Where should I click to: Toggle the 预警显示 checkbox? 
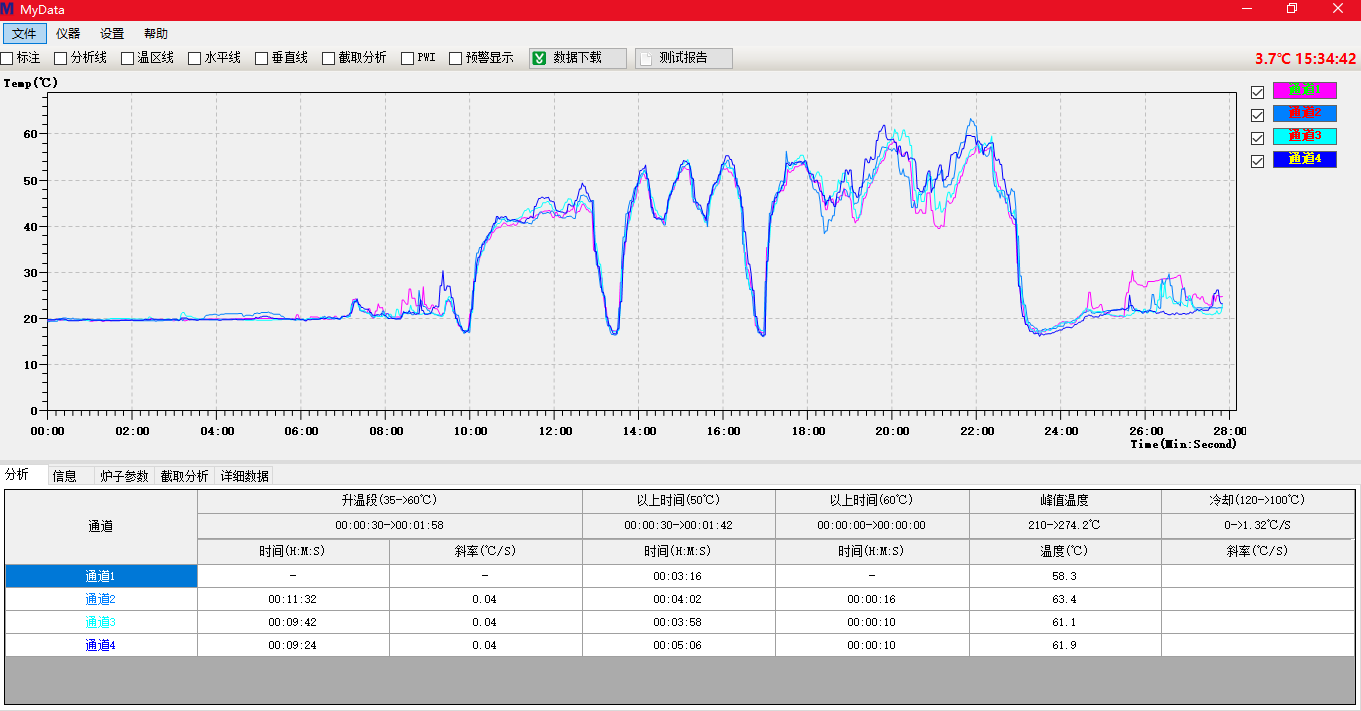[x=456, y=58]
